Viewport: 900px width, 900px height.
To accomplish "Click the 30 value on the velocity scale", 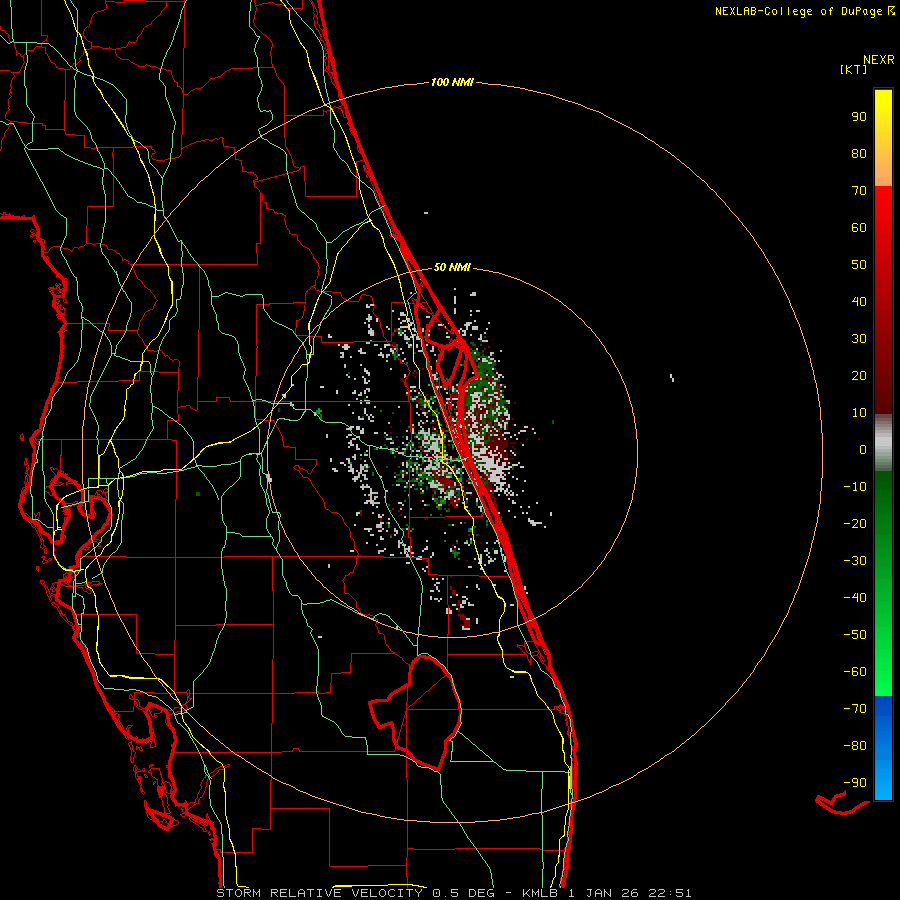I will [x=859, y=339].
